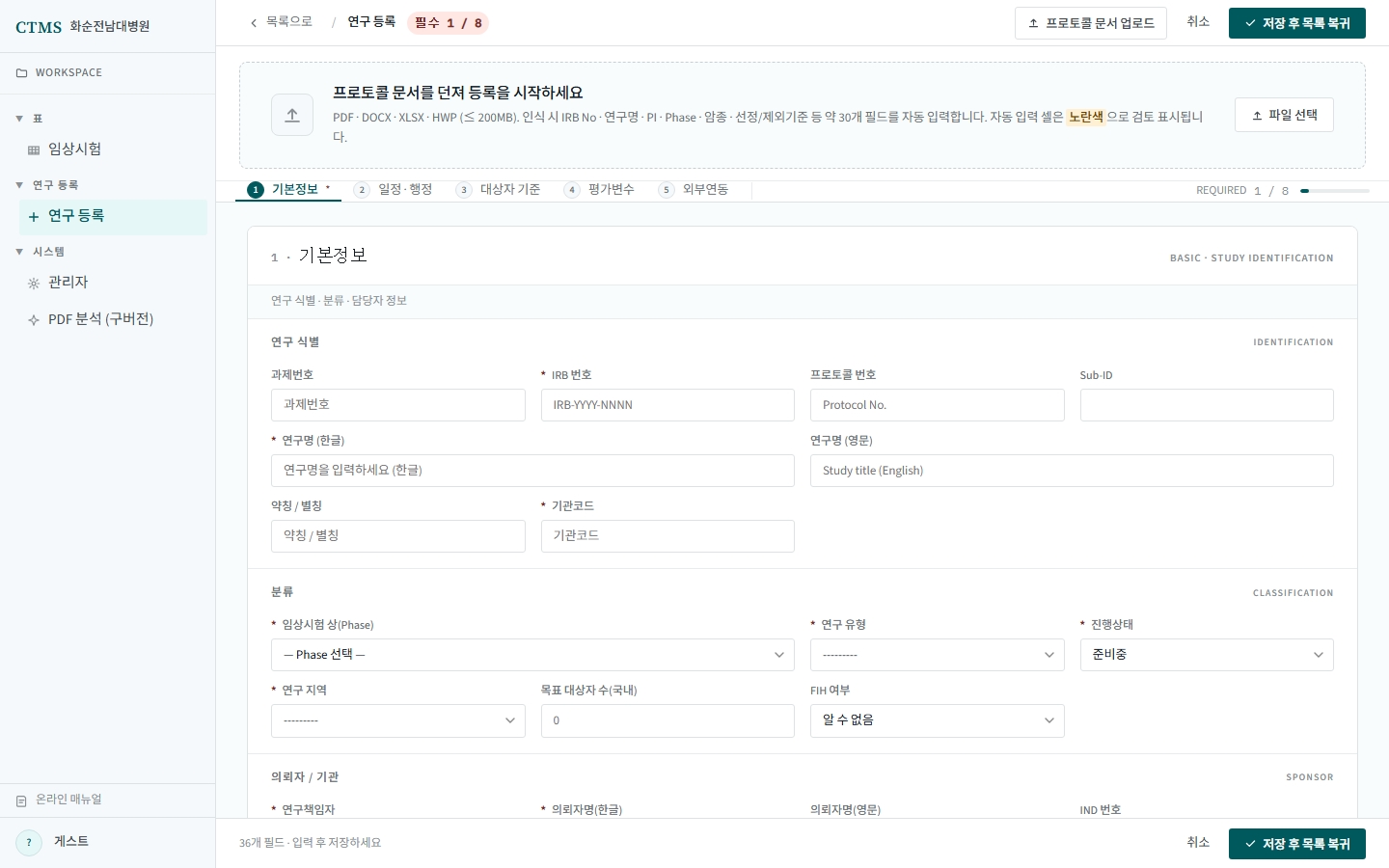
Task: Click the 프로토콜 번호 input field
Action: coord(938,405)
